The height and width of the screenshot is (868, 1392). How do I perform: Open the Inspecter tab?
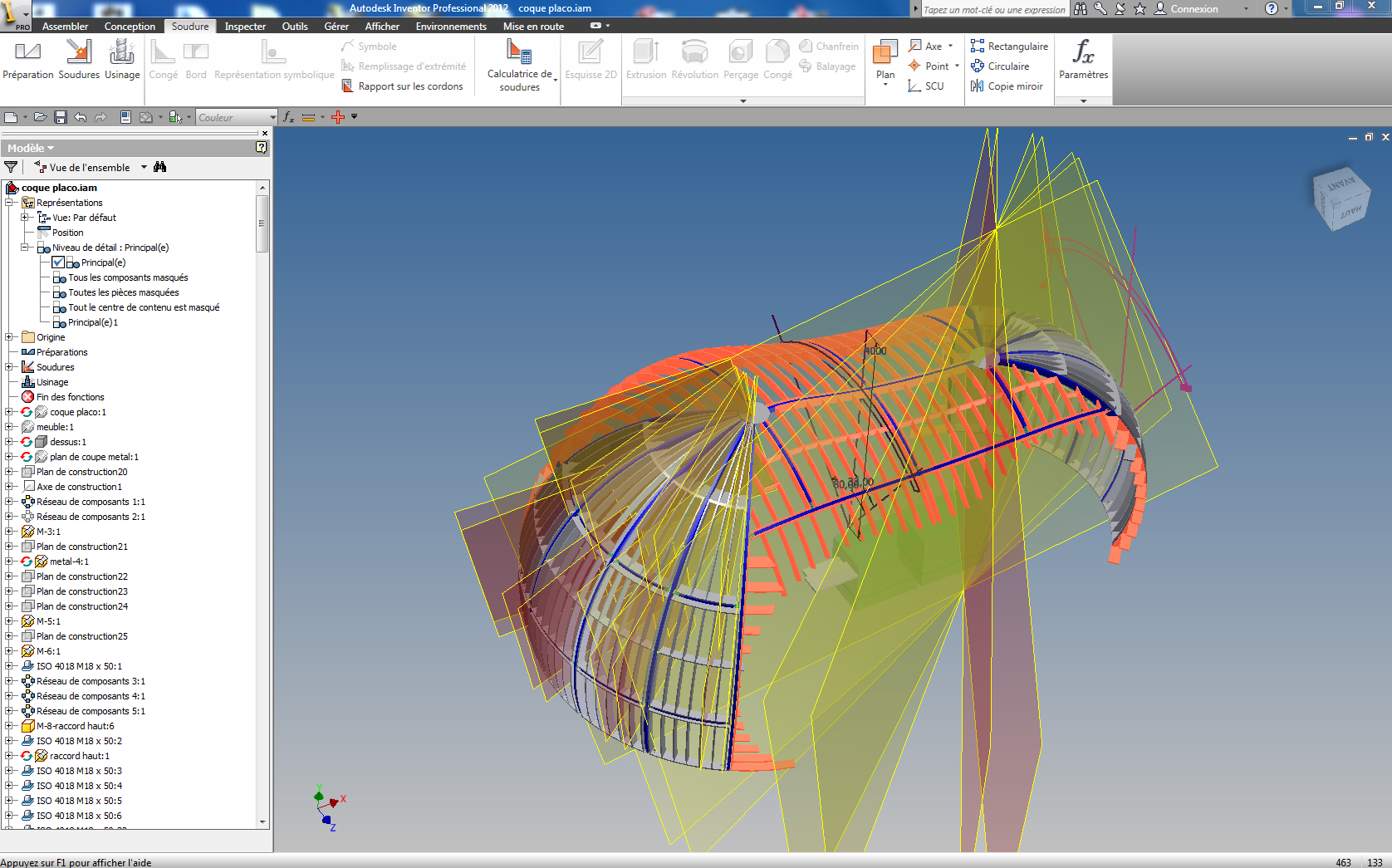[x=245, y=27]
